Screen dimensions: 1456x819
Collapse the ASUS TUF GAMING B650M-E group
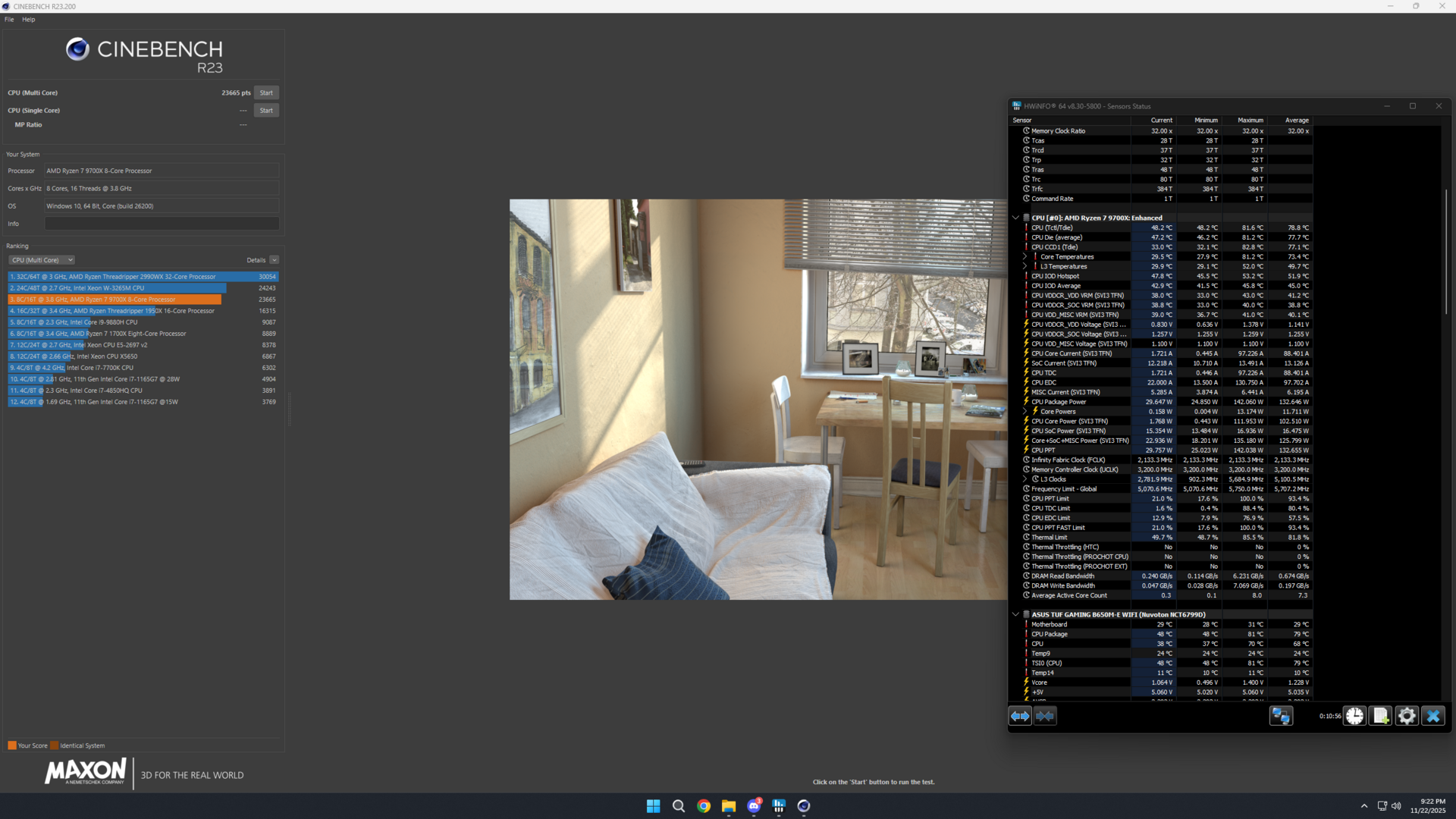coord(1015,614)
